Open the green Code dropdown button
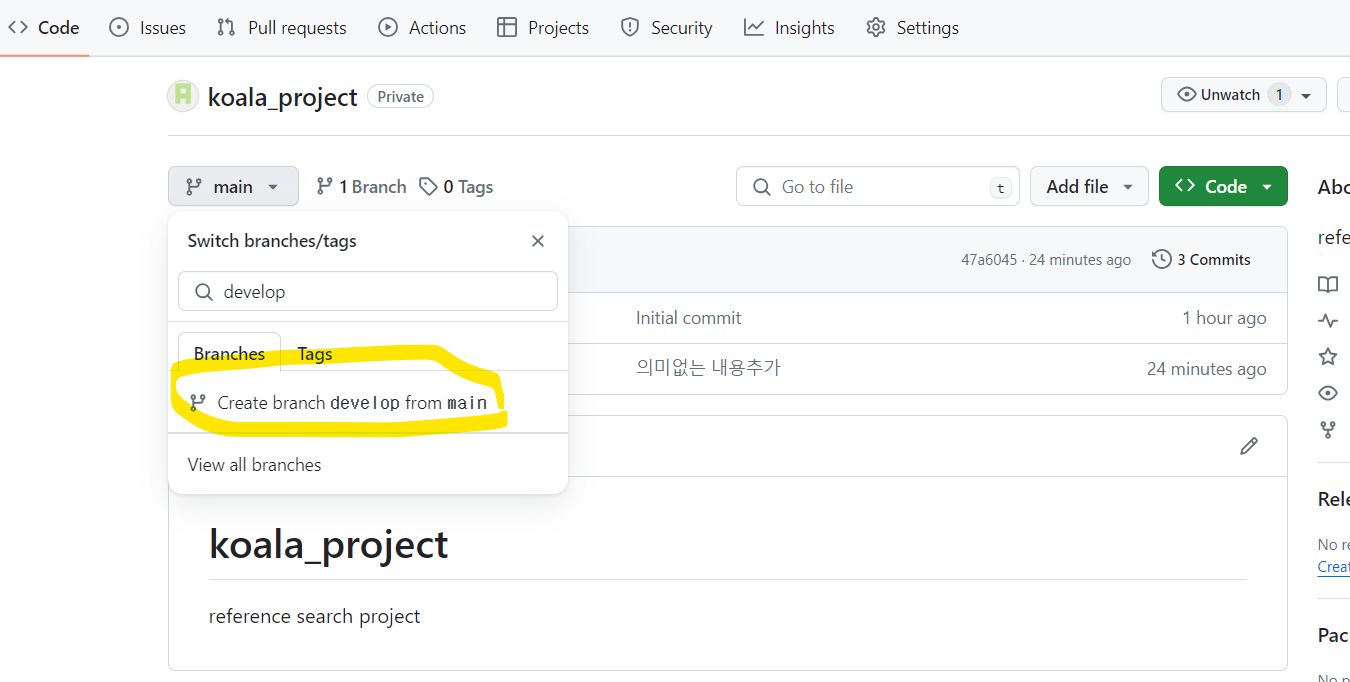This screenshot has height=682, width=1350. [x=1223, y=187]
